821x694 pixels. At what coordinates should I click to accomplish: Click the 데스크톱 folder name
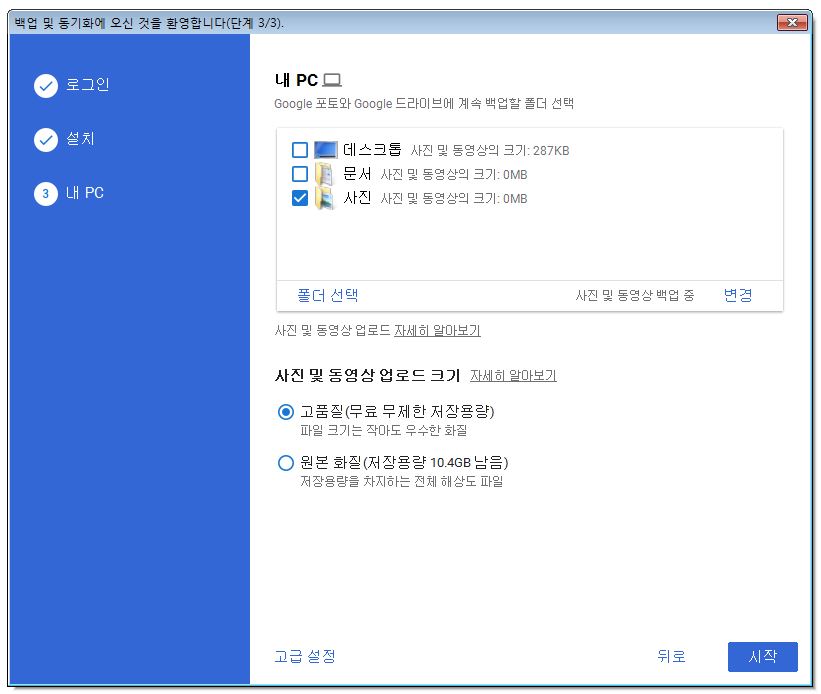pos(372,150)
